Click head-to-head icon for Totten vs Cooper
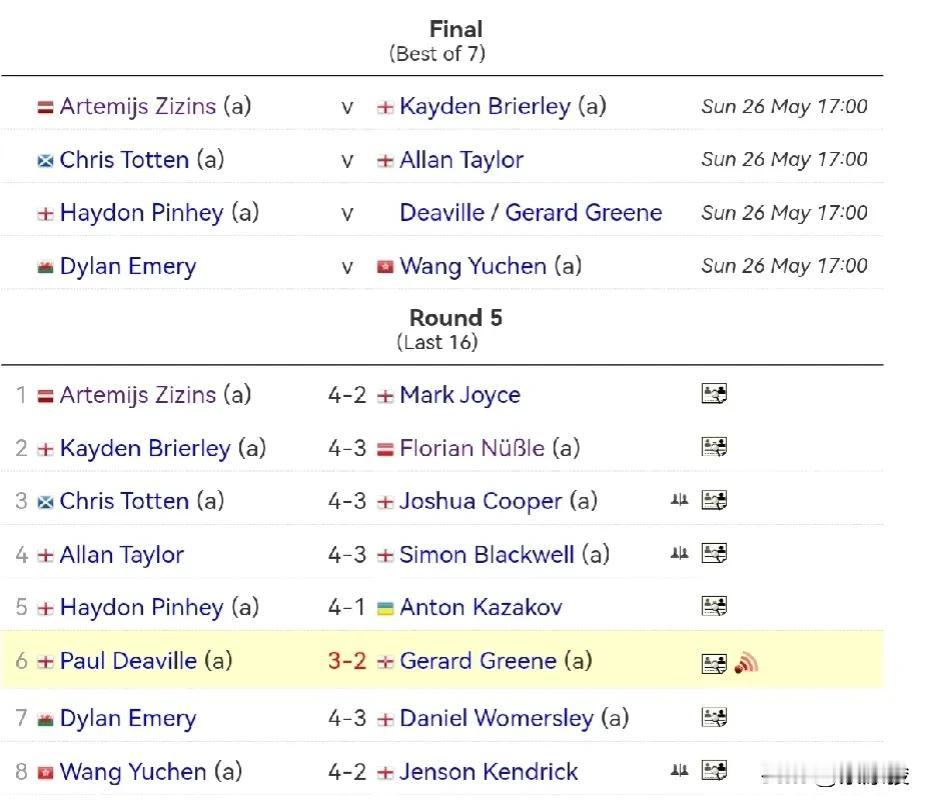930x806 pixels. (x=680, y=500)
